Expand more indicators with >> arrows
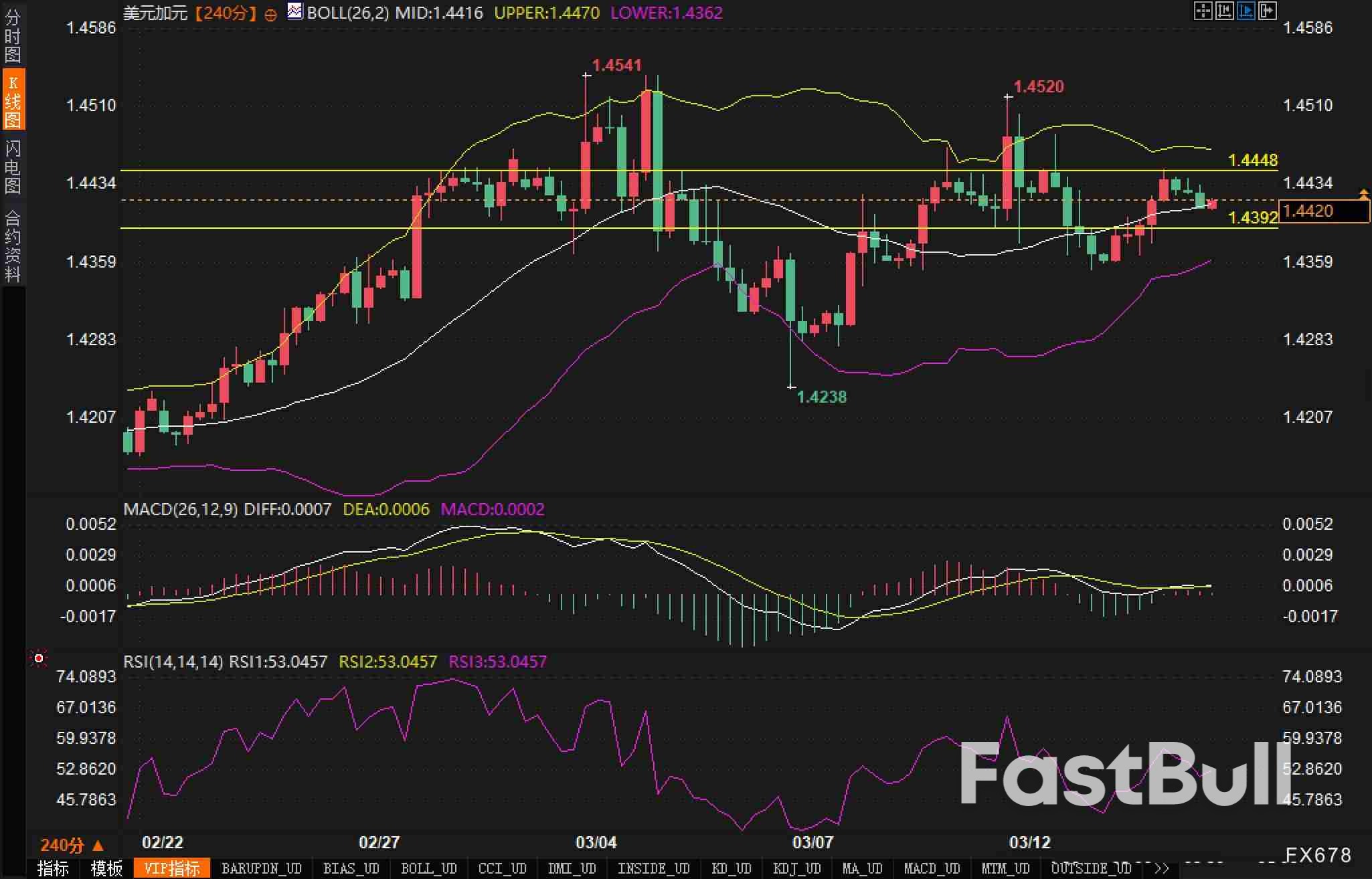The image size is (1372, 879). coord(1162,868)
